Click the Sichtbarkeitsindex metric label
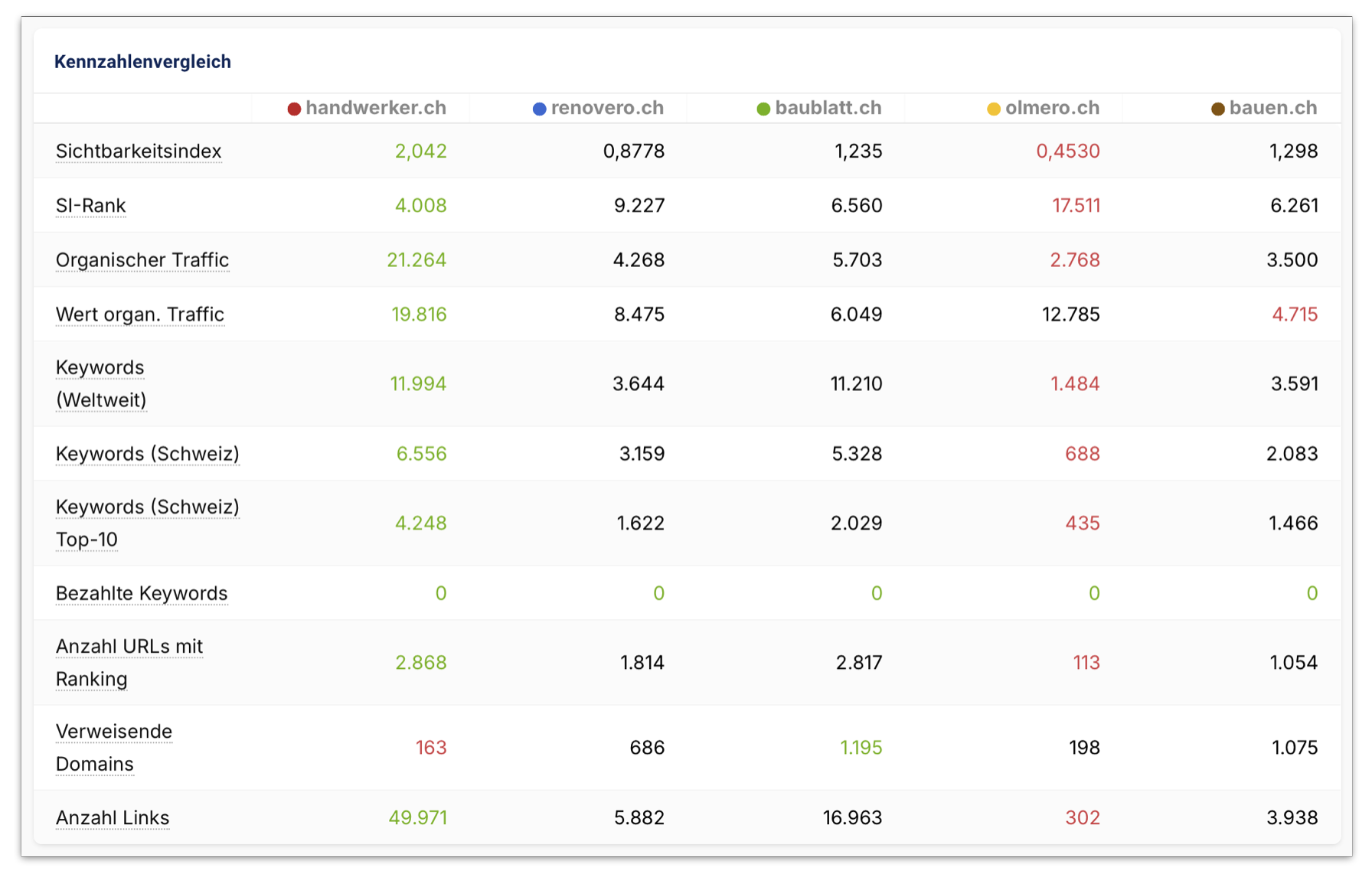 point(139,152)
